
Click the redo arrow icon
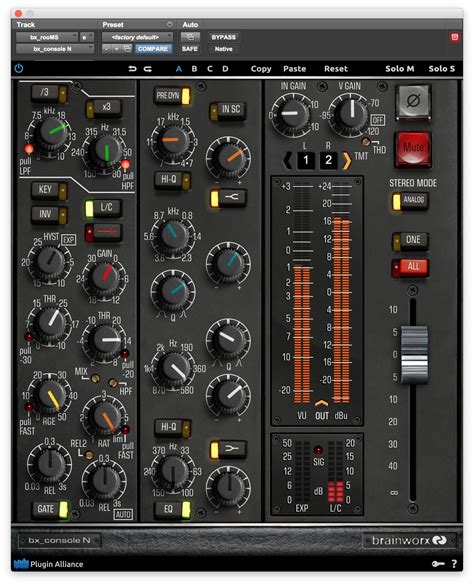[x=148, y=69]
